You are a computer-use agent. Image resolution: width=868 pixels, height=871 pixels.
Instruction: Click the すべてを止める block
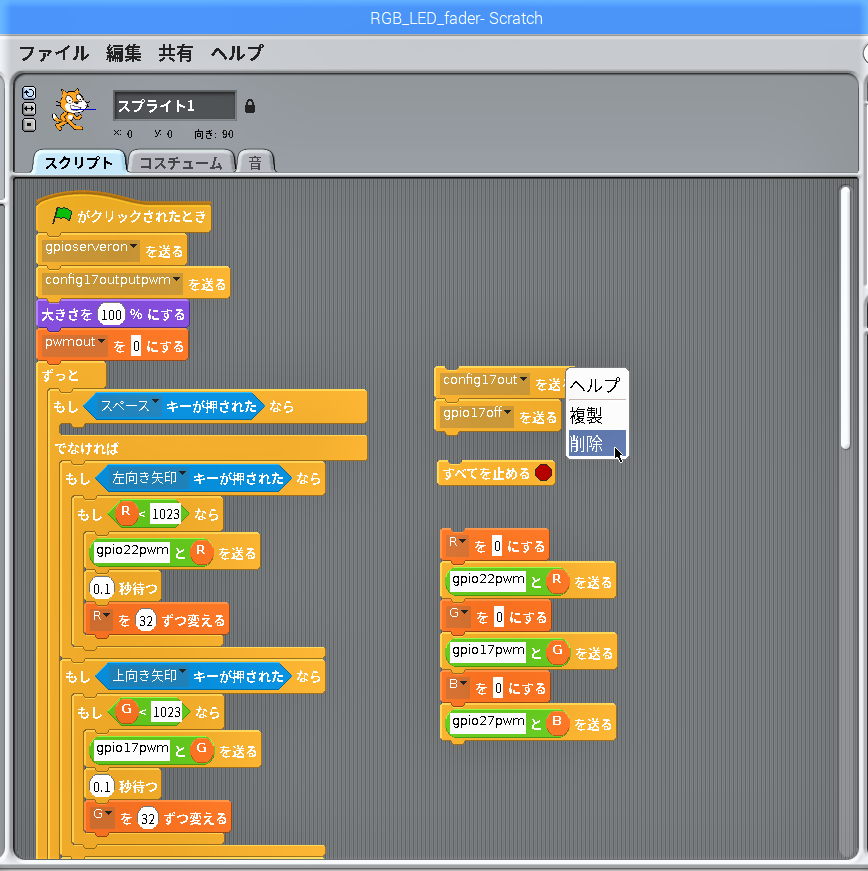[x=495, y=473]
